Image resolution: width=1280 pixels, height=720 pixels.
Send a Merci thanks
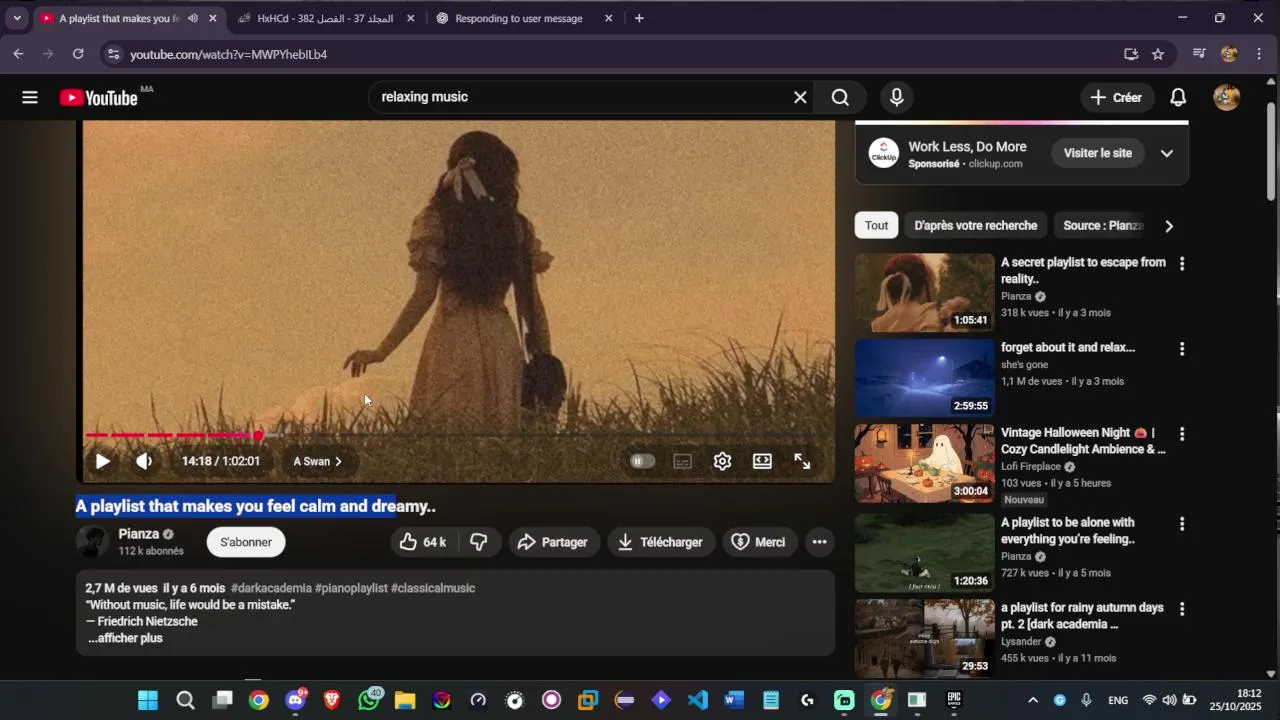click(x=760, y=542)
